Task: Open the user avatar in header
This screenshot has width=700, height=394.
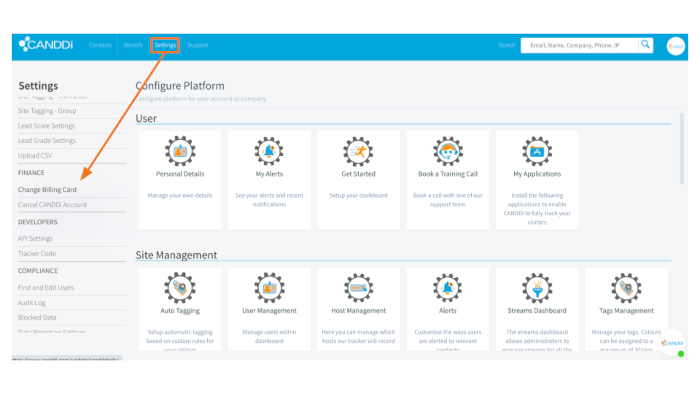Action: coord(675,46)
